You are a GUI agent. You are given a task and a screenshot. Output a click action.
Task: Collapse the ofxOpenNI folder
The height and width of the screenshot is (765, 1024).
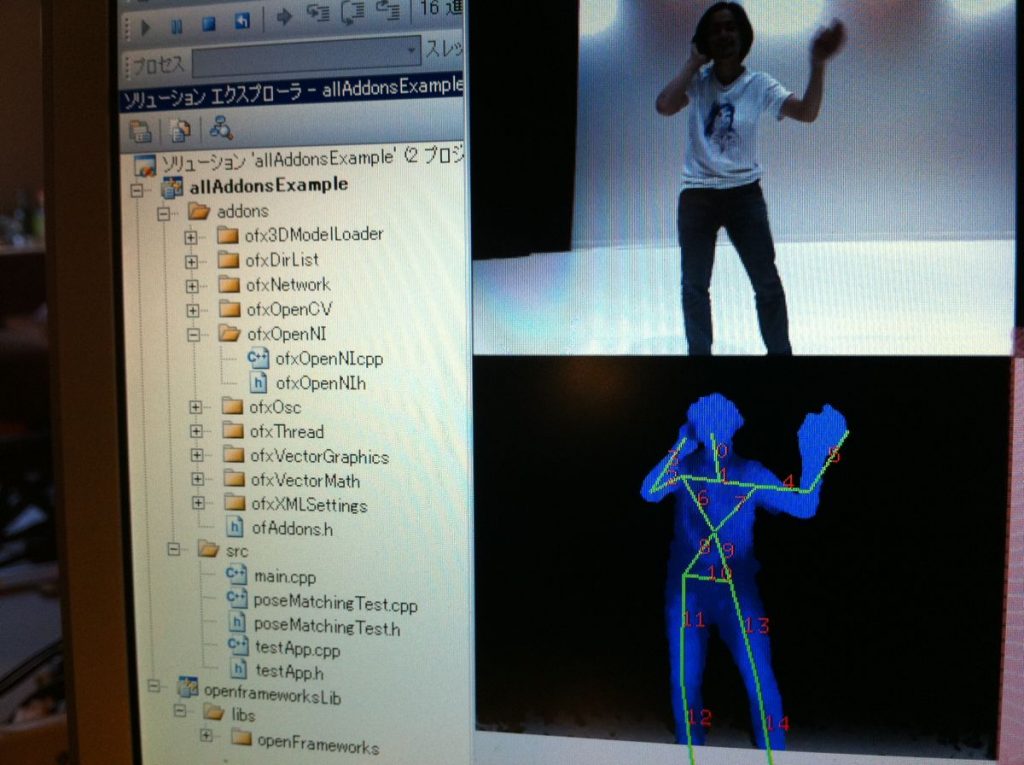point(193,335)
